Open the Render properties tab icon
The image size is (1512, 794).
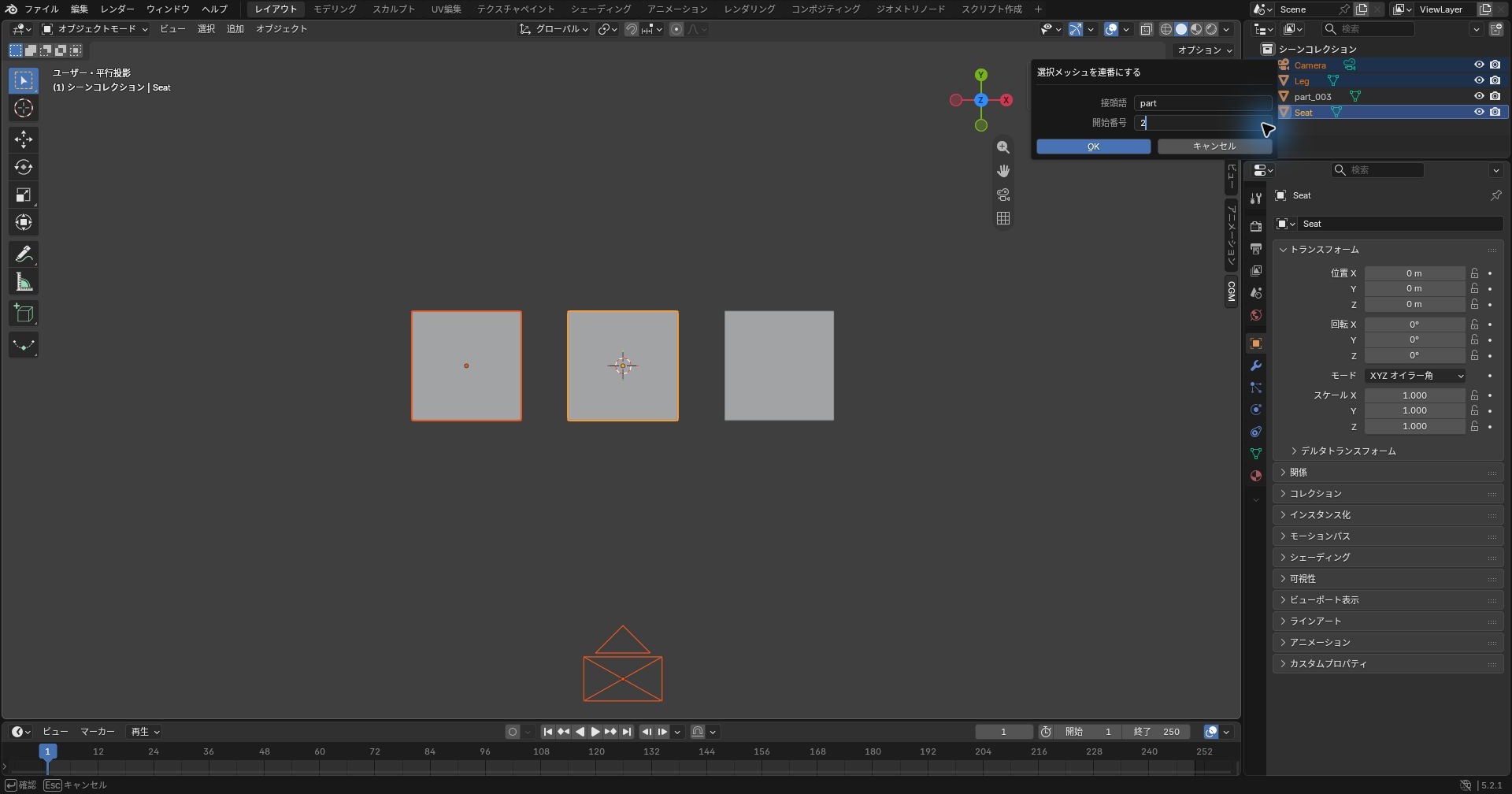(1256, 227)
